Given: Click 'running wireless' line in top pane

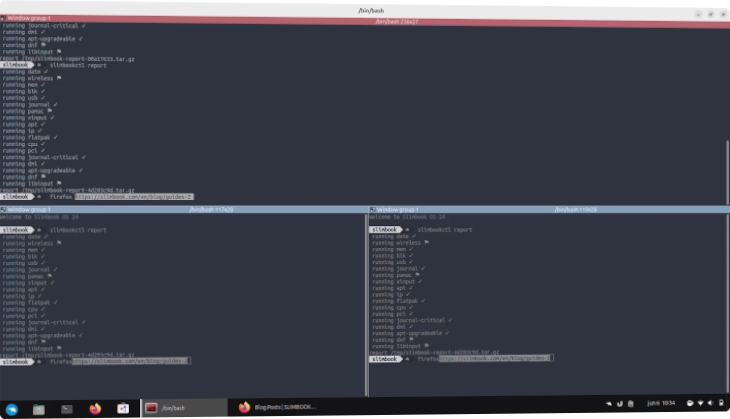Looking at the screenshot, I should (32, 78).
